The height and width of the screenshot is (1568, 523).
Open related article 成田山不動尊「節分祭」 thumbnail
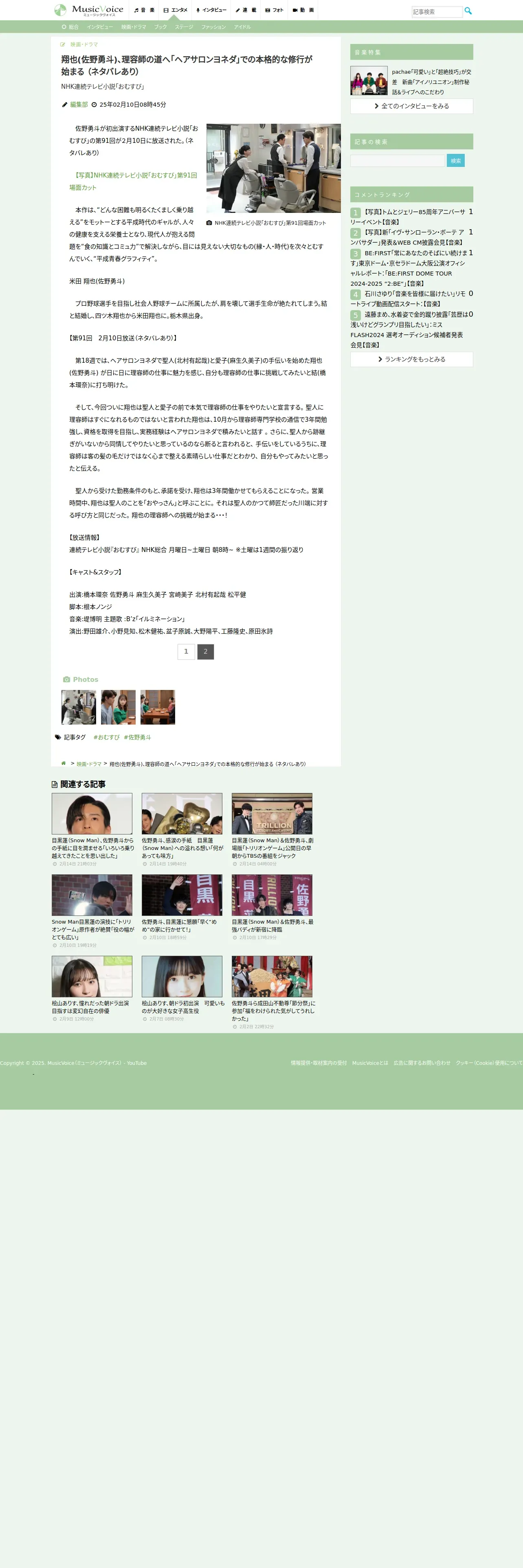tap(272, 977)
